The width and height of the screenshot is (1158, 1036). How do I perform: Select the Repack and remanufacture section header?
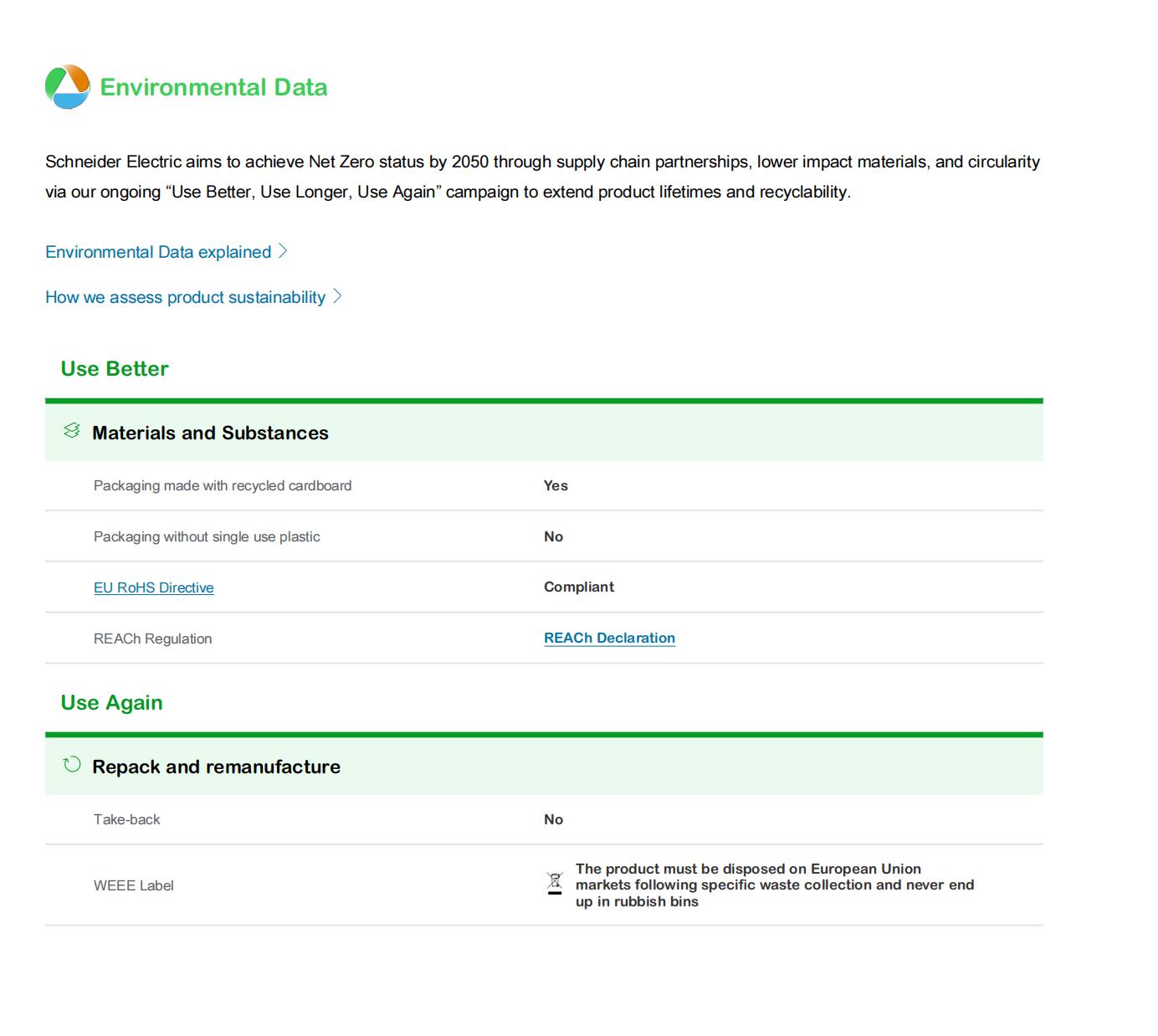click(216, 767)
